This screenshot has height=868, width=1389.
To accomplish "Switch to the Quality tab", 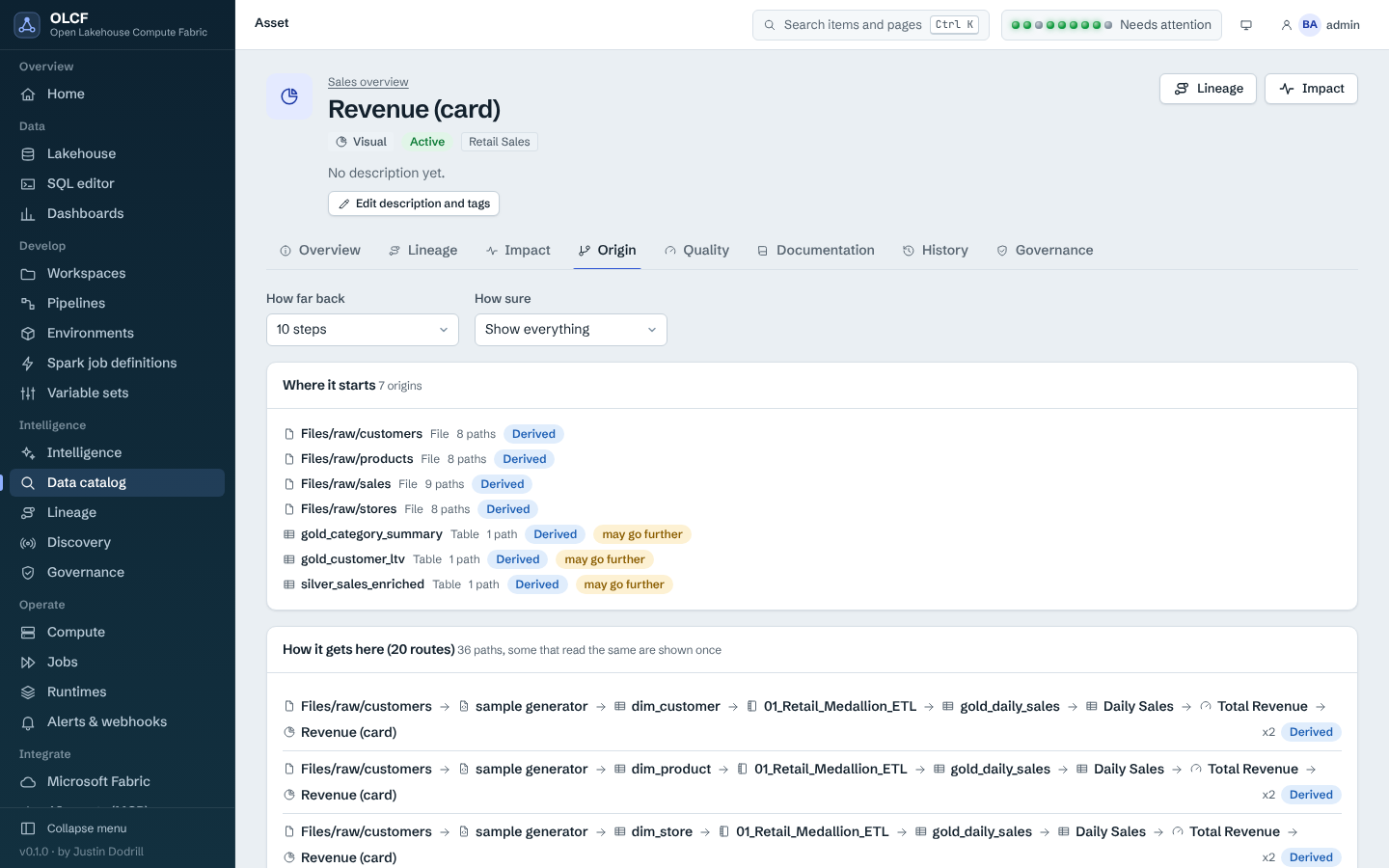I will 696,250.
